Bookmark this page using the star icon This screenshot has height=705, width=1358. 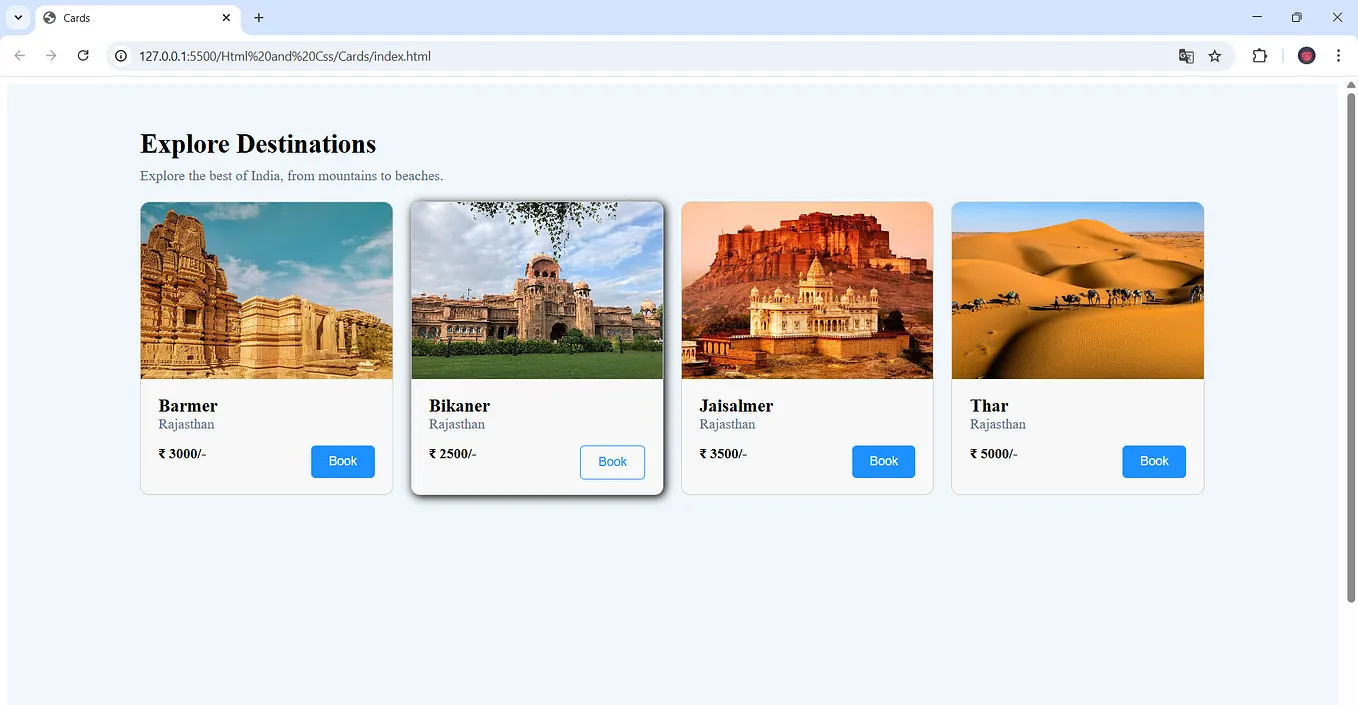click(1215, 56)
